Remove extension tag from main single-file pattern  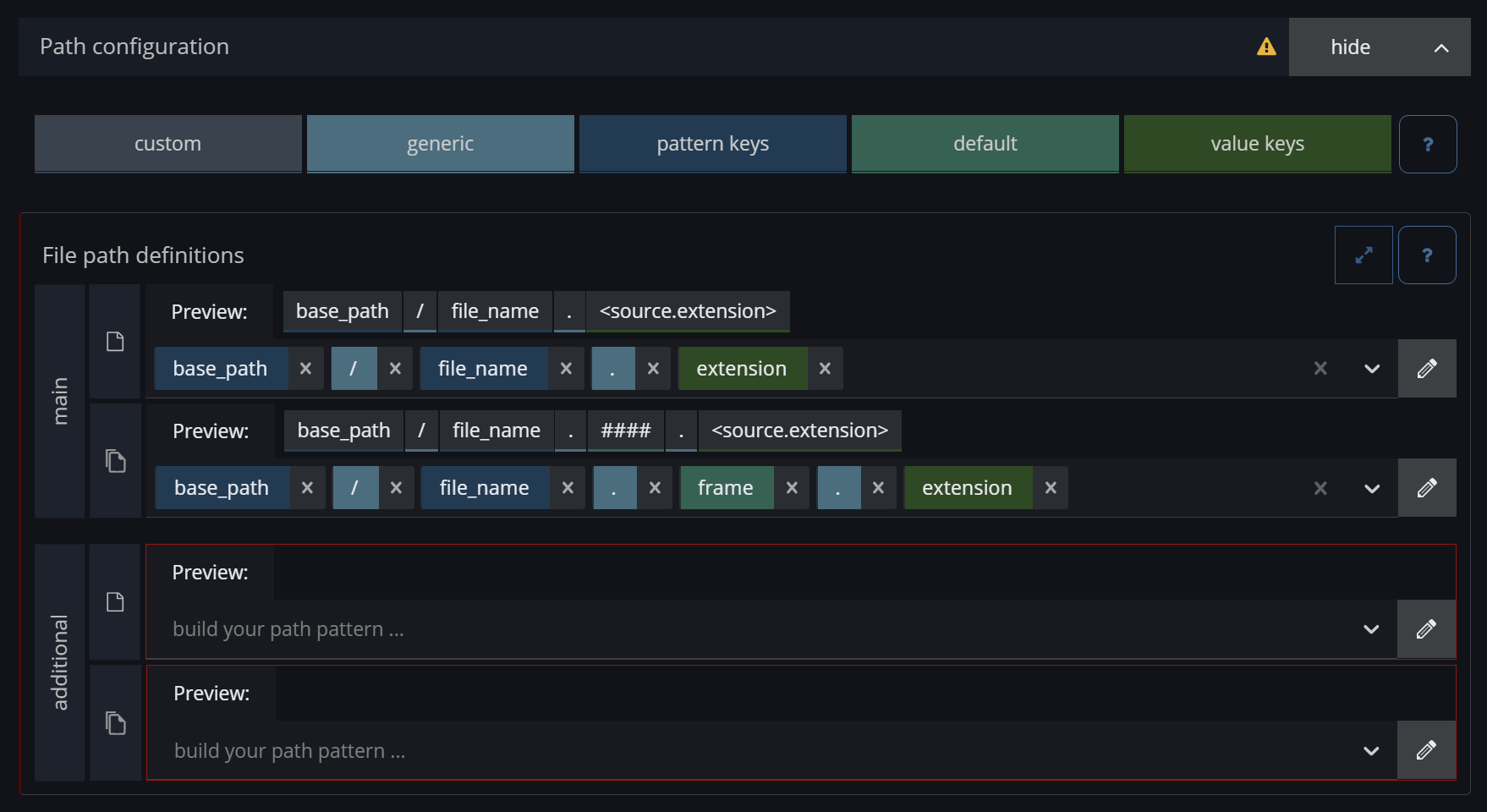(x=825, y=369)
